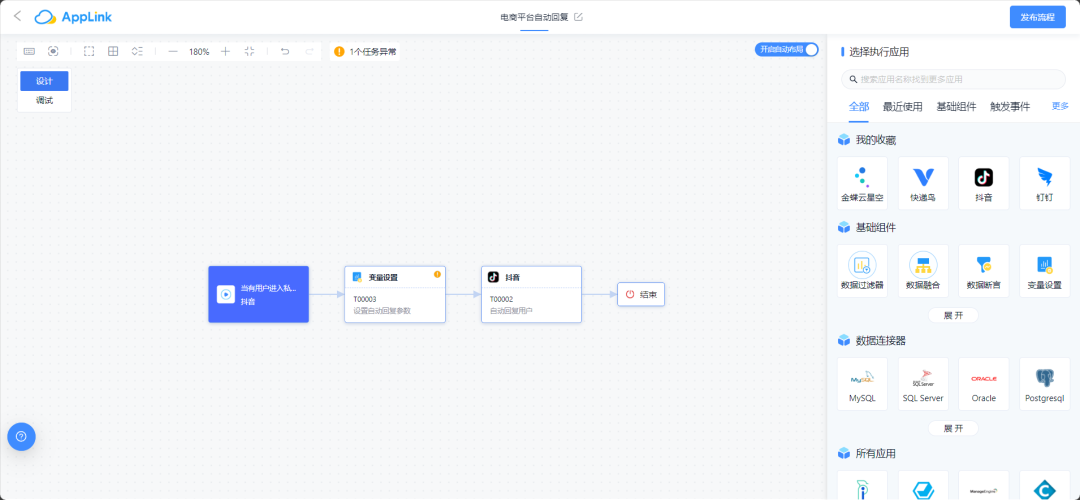Click the 1个任务异常 warning notice
This screenshot has width=1080, height=500.
[365, 51]
